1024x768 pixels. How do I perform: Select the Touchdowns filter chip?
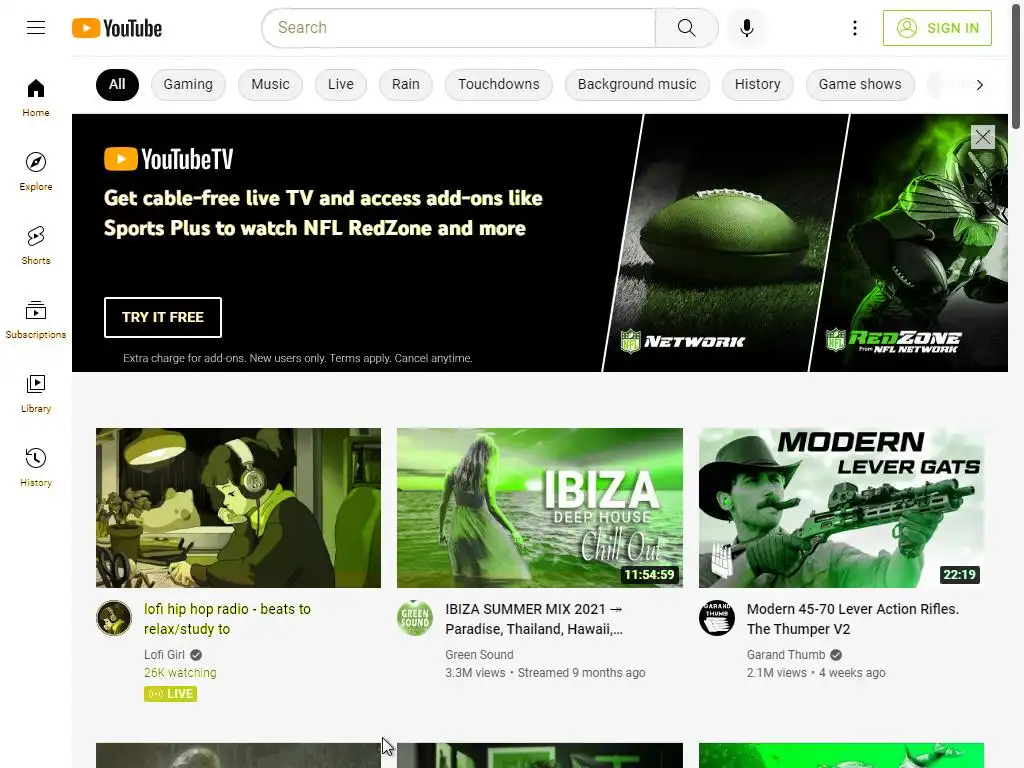point(498,84)
